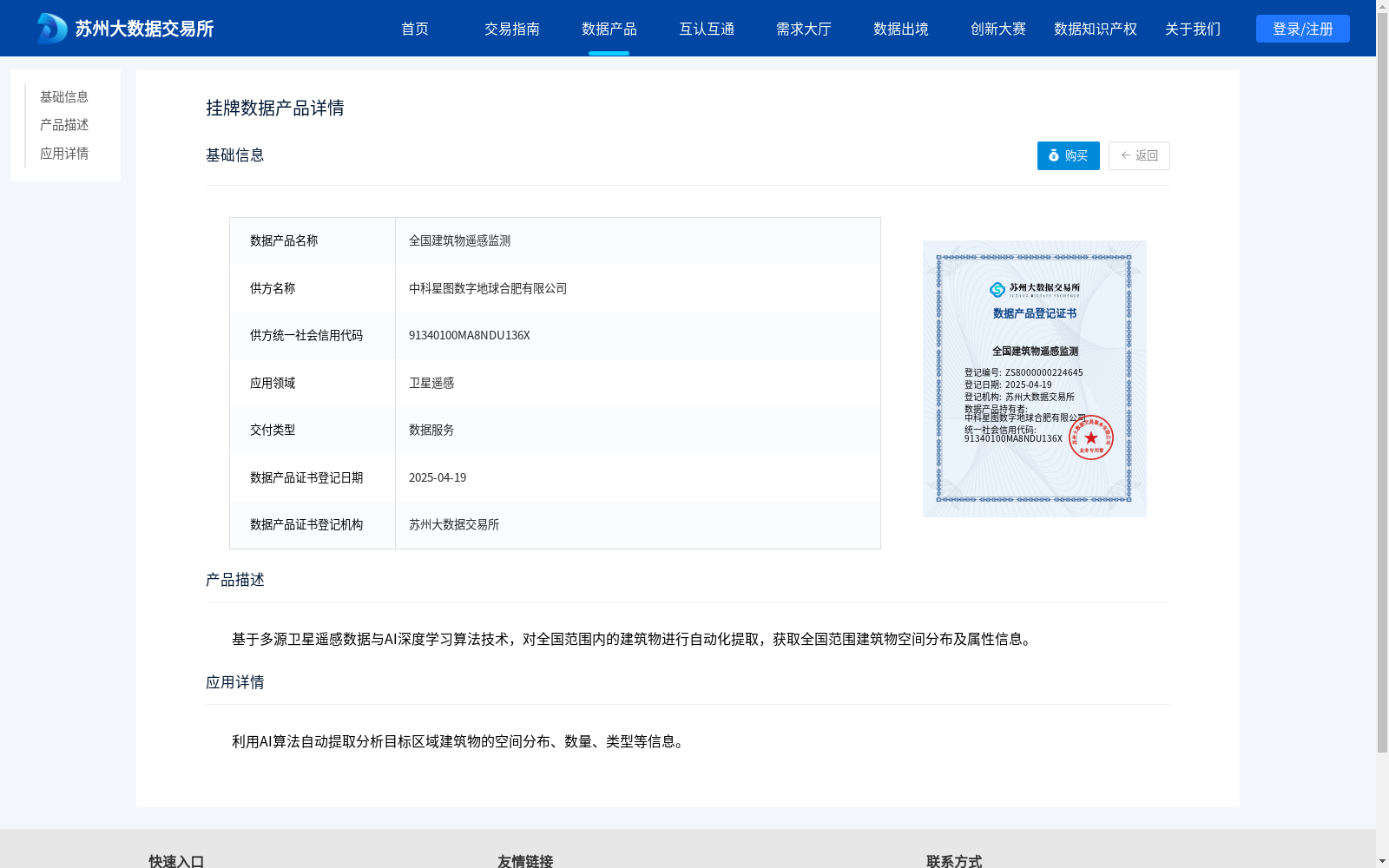
Task: Click the 挂牌数据产品详情 page title
Action: (275, 108)
